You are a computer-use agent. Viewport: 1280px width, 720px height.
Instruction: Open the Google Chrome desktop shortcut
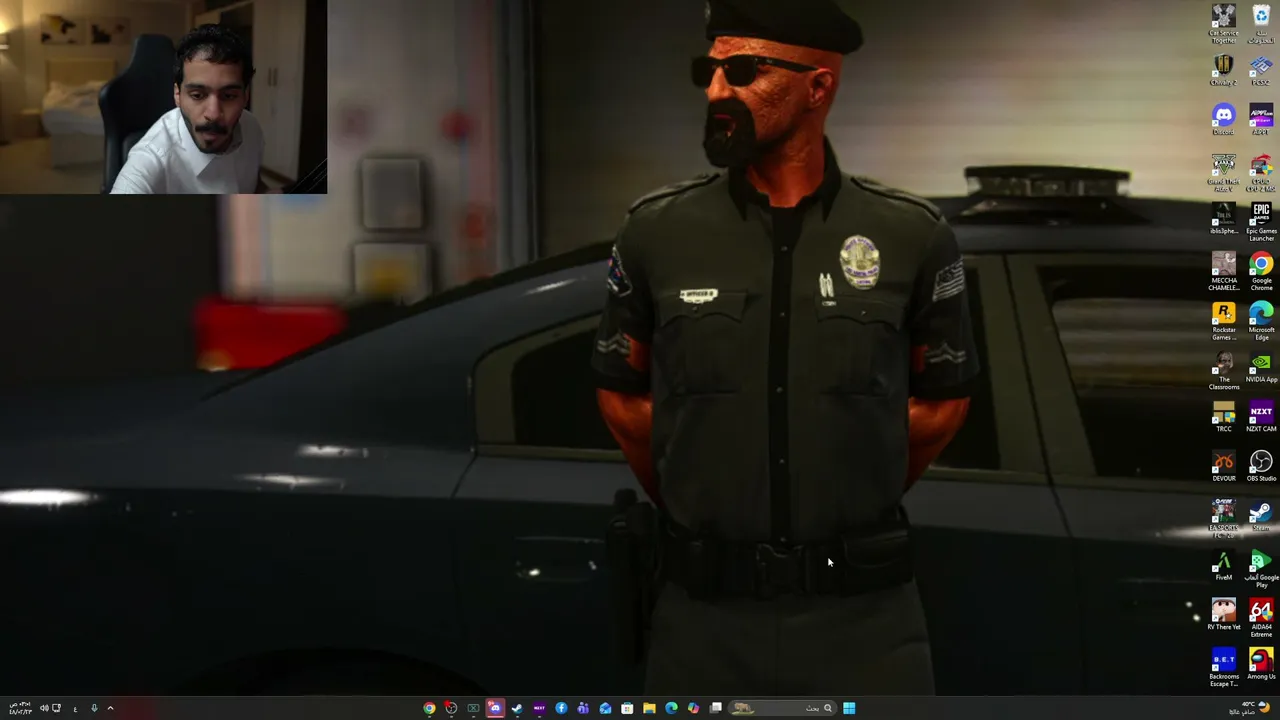tap(1261, 272)
